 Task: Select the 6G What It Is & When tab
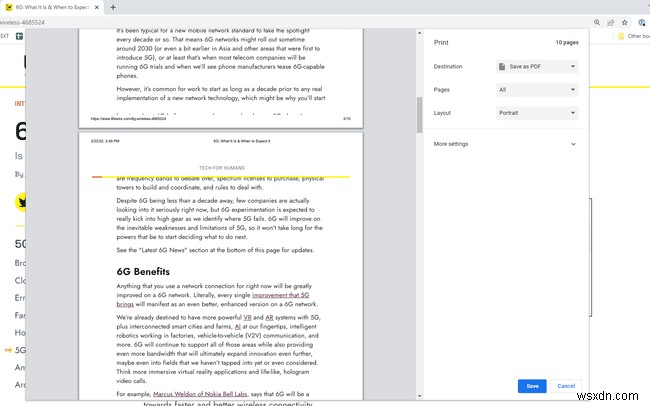point(52,7)
